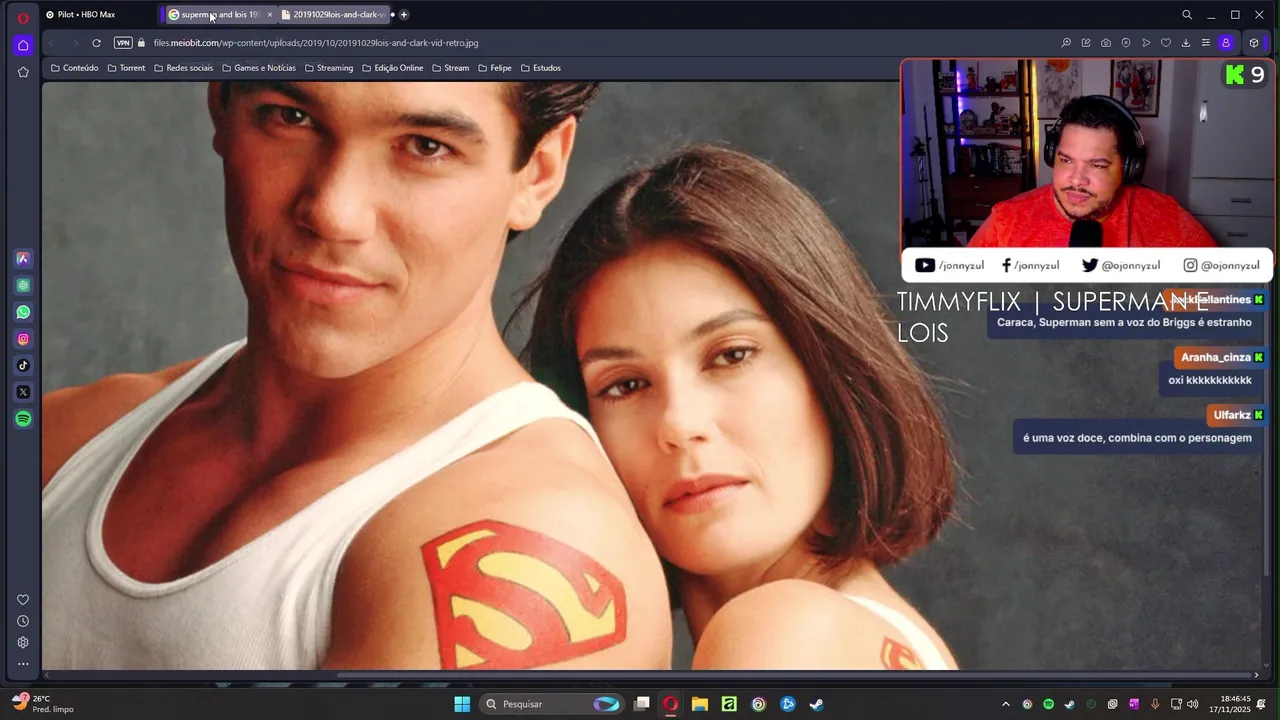
Task: Open ChatGPT icon in sidebar
Action: coord(23,286)
